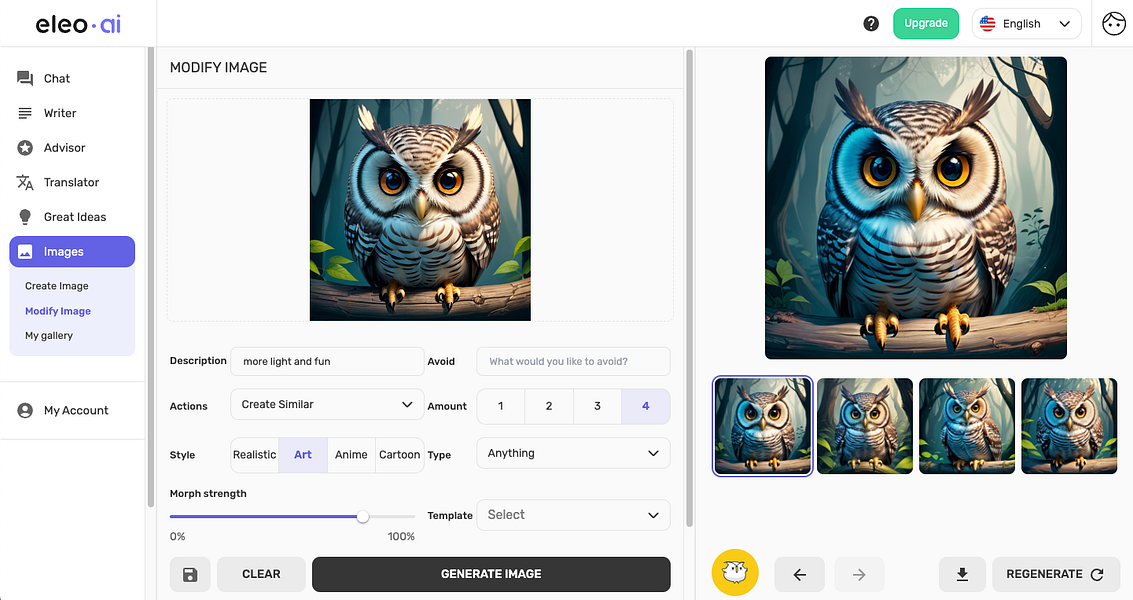Click the Chat bubble icon in sidebar
Viewport: 1133px width, 600px height.
pos(25,78)
